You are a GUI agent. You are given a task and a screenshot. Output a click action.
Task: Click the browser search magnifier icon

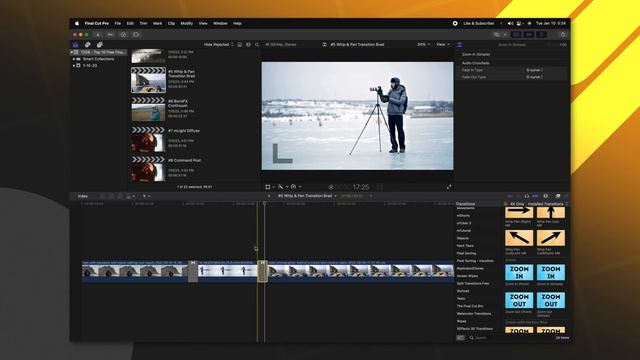click(x=257, y=44)
